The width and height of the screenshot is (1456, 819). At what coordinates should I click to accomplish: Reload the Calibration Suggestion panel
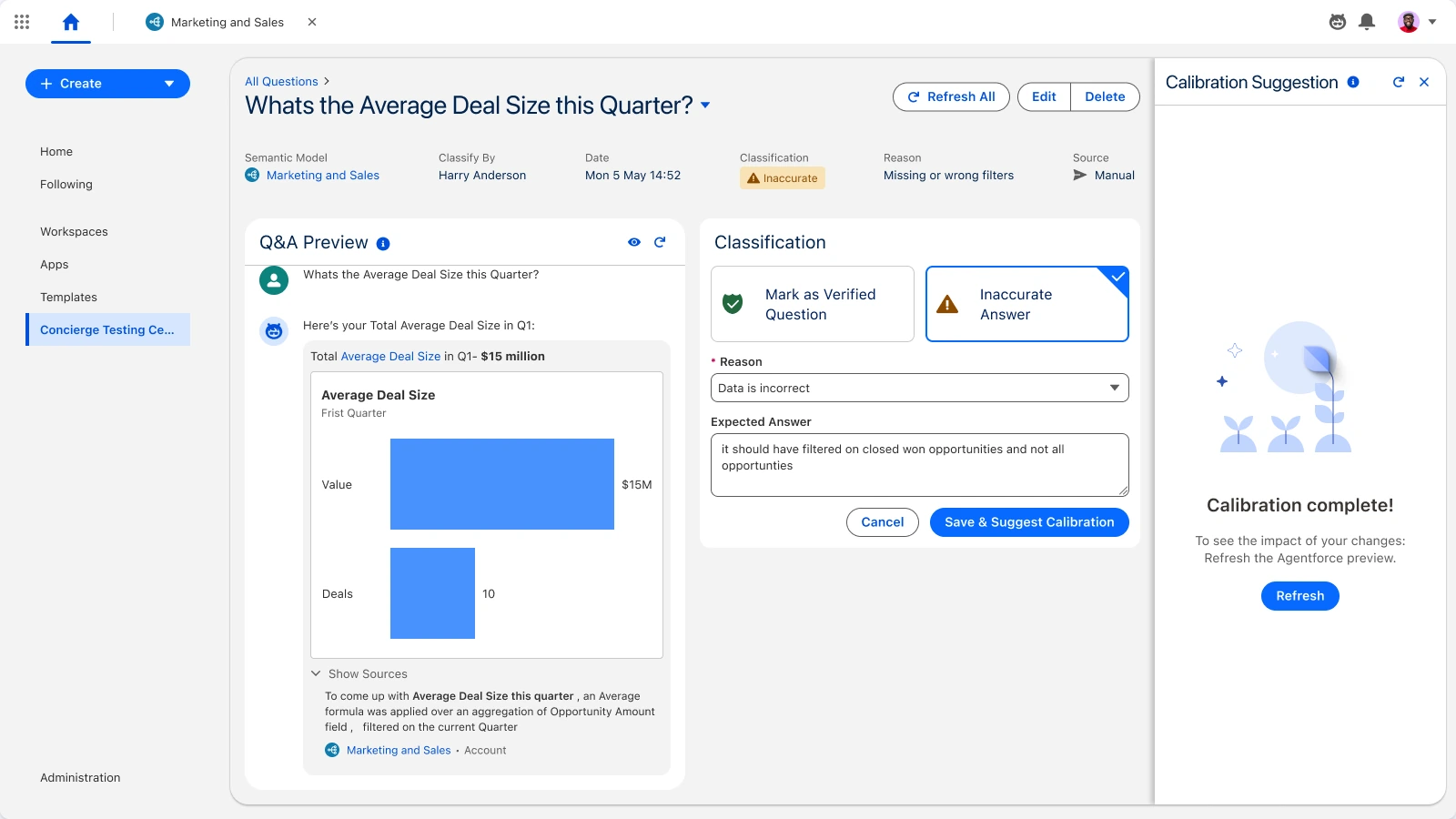[x=1399, y=82]
